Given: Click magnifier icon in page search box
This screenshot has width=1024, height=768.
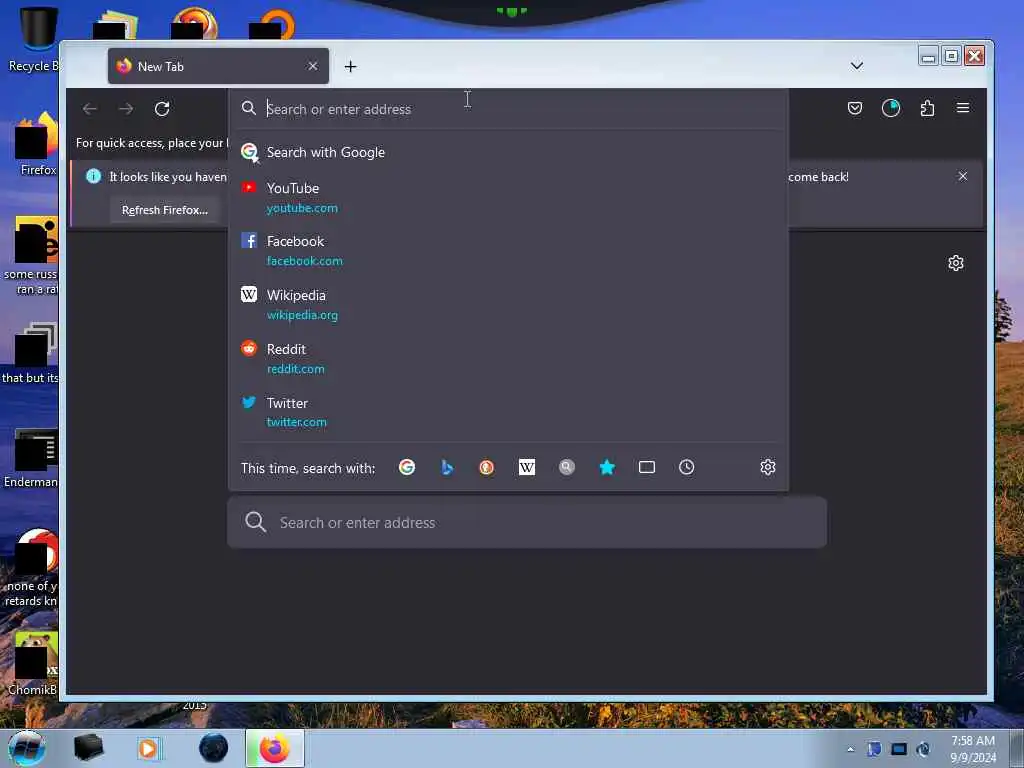Looking at the screenshot, I should [255, 522].
